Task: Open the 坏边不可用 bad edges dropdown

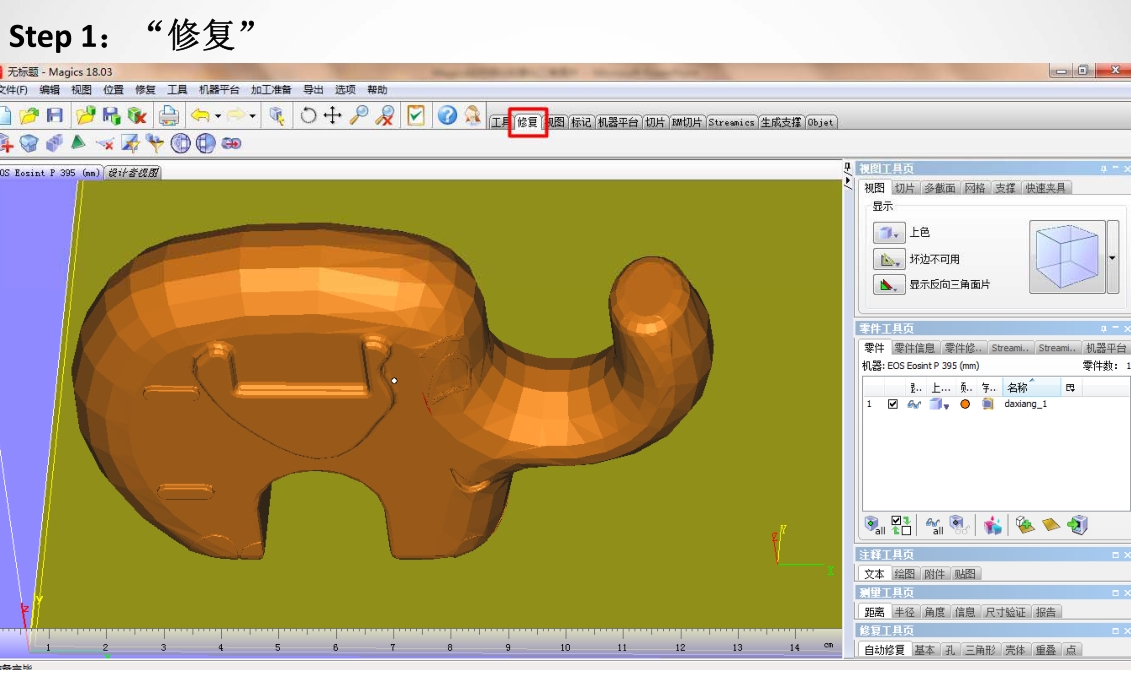Action: 888,259
